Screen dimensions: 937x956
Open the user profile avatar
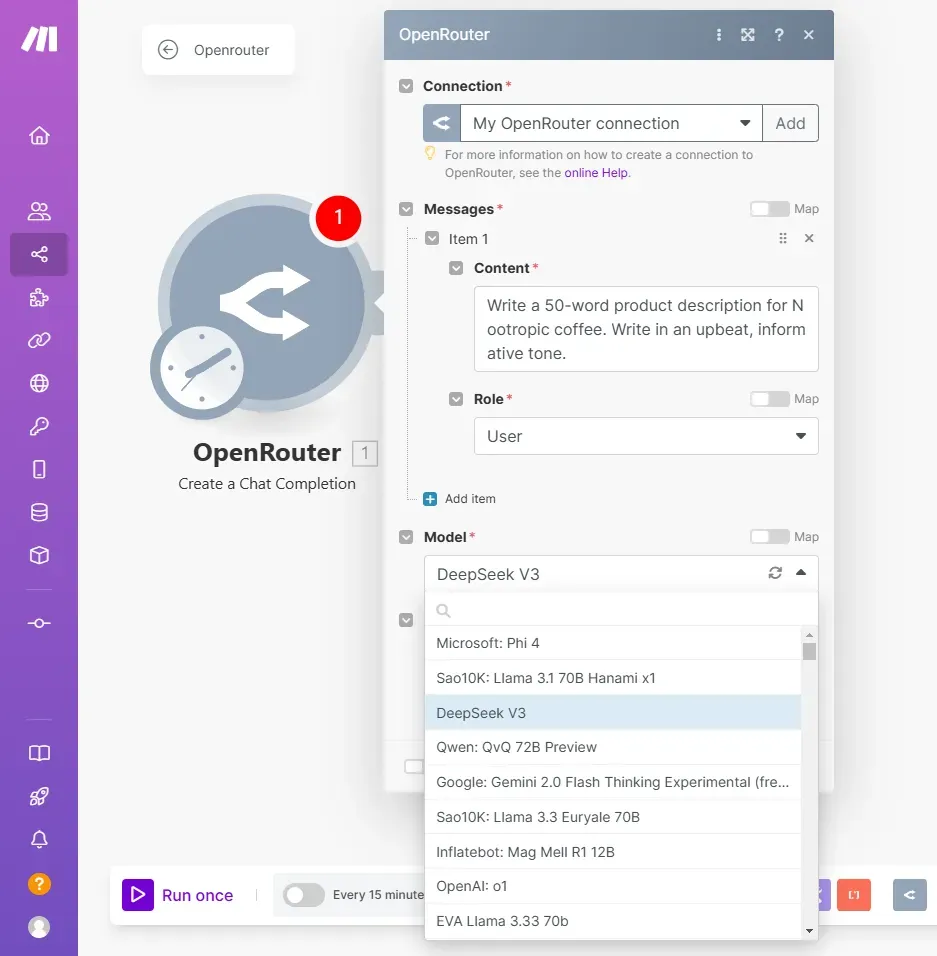[x=39, y=927]
